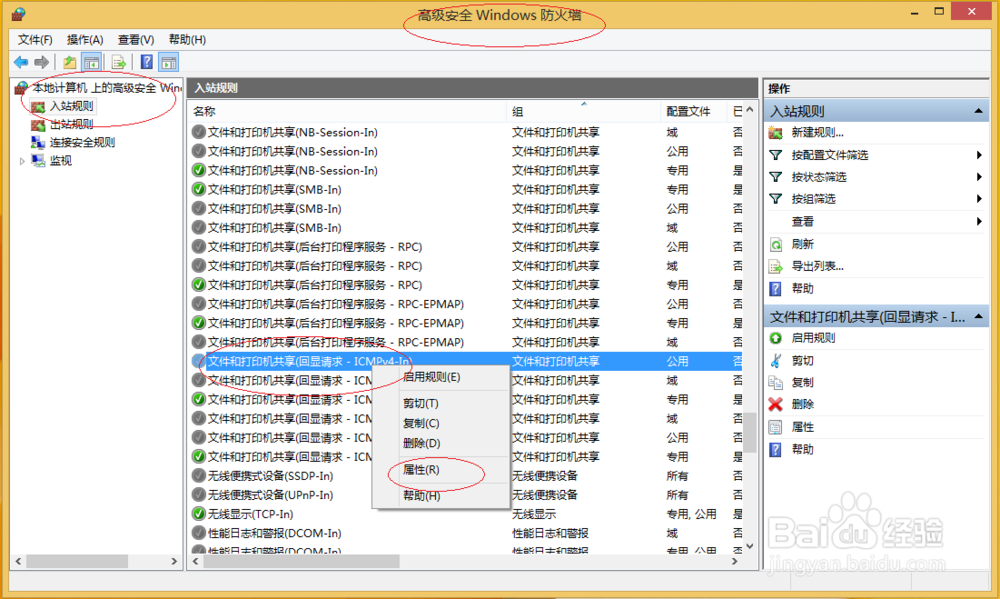This screenshot has width=1000, height=599.
Task: Click the 剪切 scissors icon
Action: pyautogui.click(x=774, y=360)
